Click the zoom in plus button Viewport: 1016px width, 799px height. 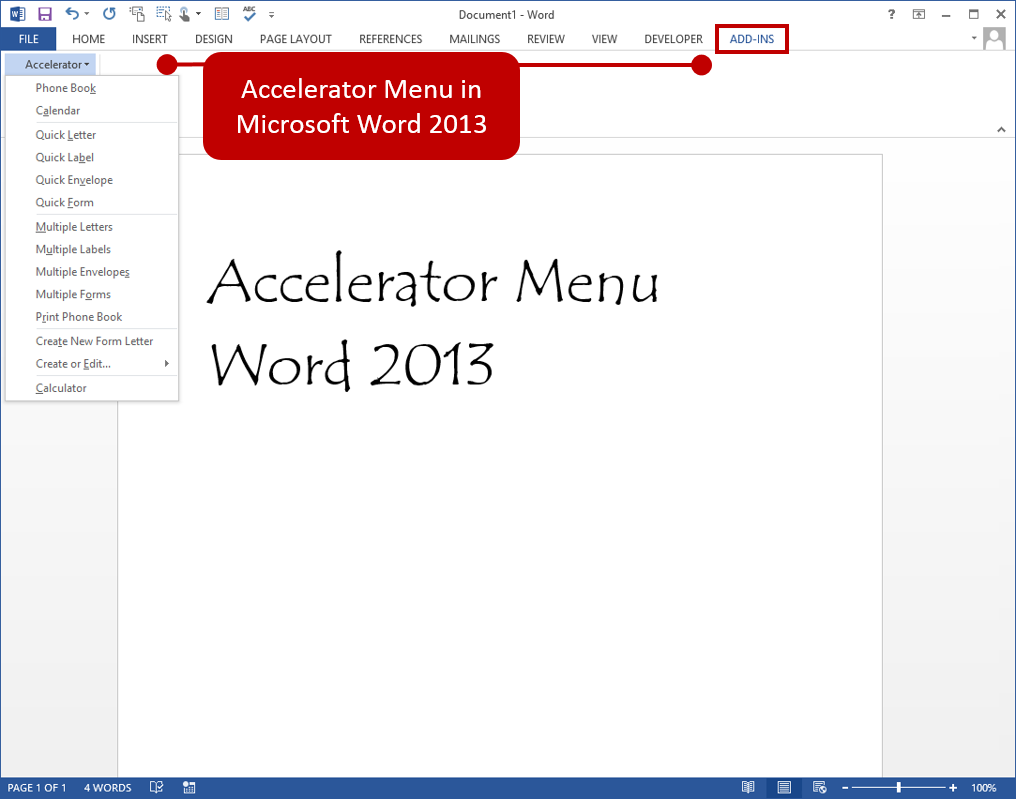click(953, 788)
